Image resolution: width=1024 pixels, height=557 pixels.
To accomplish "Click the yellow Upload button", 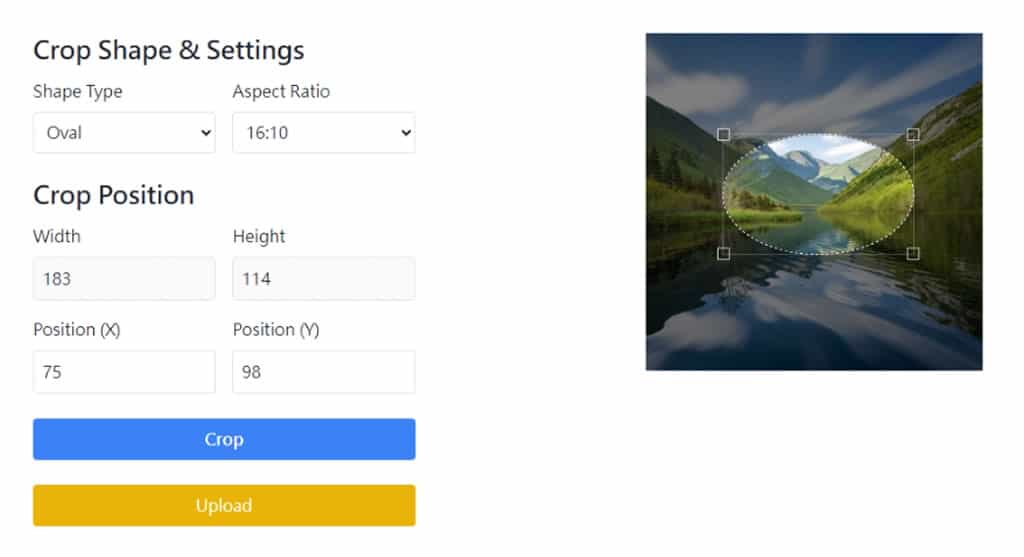I will pos(224,505).
